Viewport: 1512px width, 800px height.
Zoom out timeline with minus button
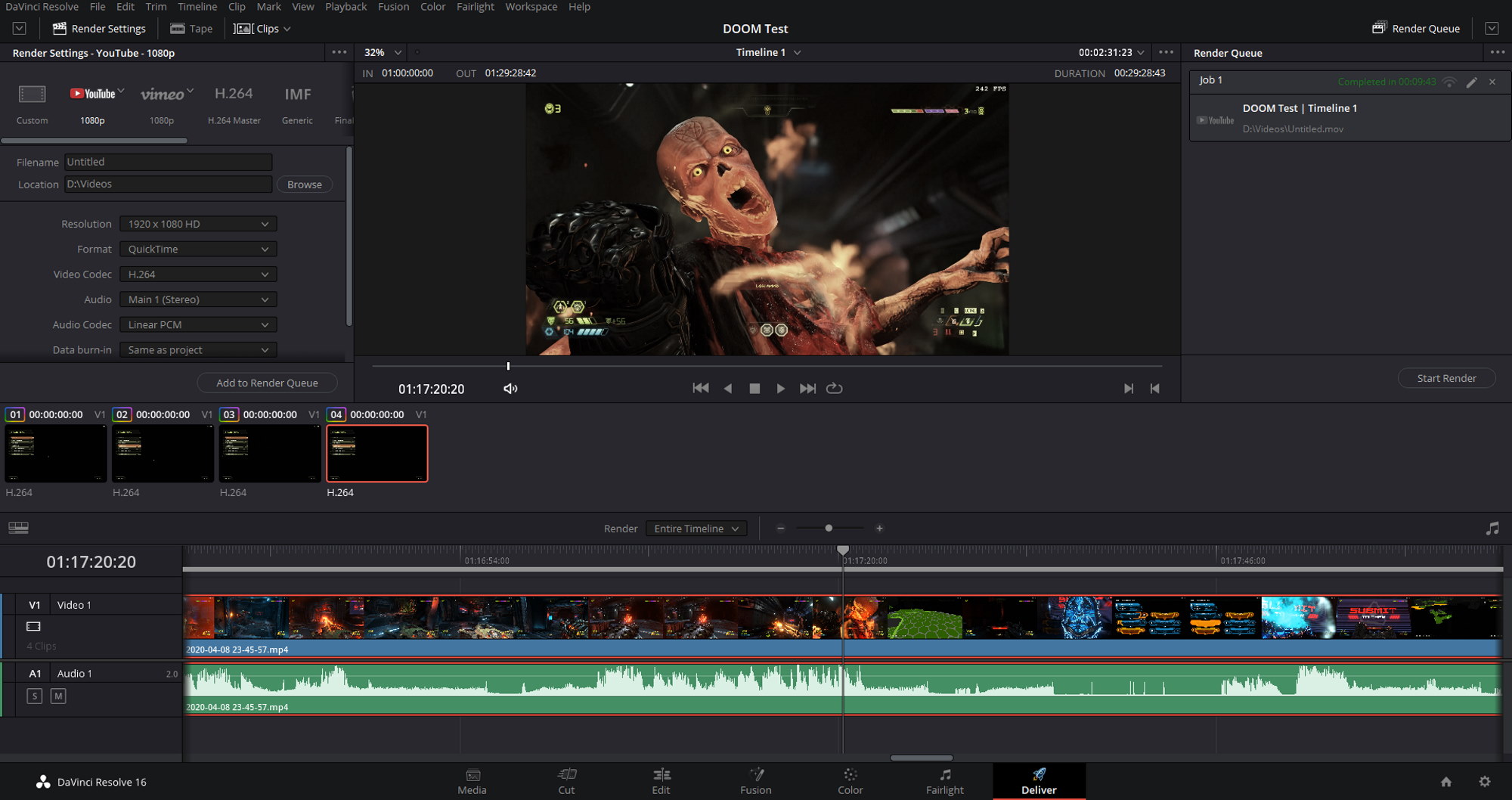781,529
